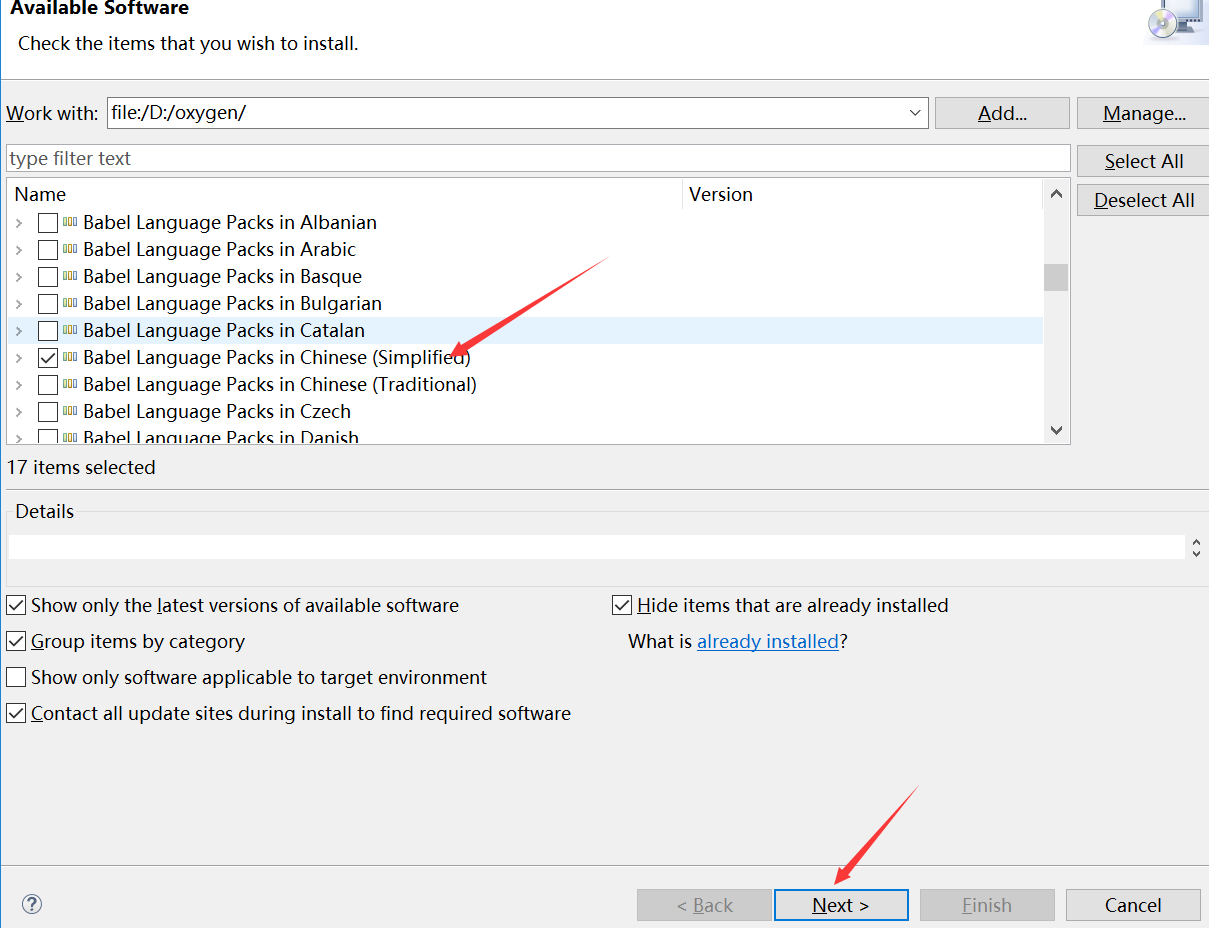Click the Chinese (Simplified) pack category icon
The image size is (1209, 928).
pos(70,357)
